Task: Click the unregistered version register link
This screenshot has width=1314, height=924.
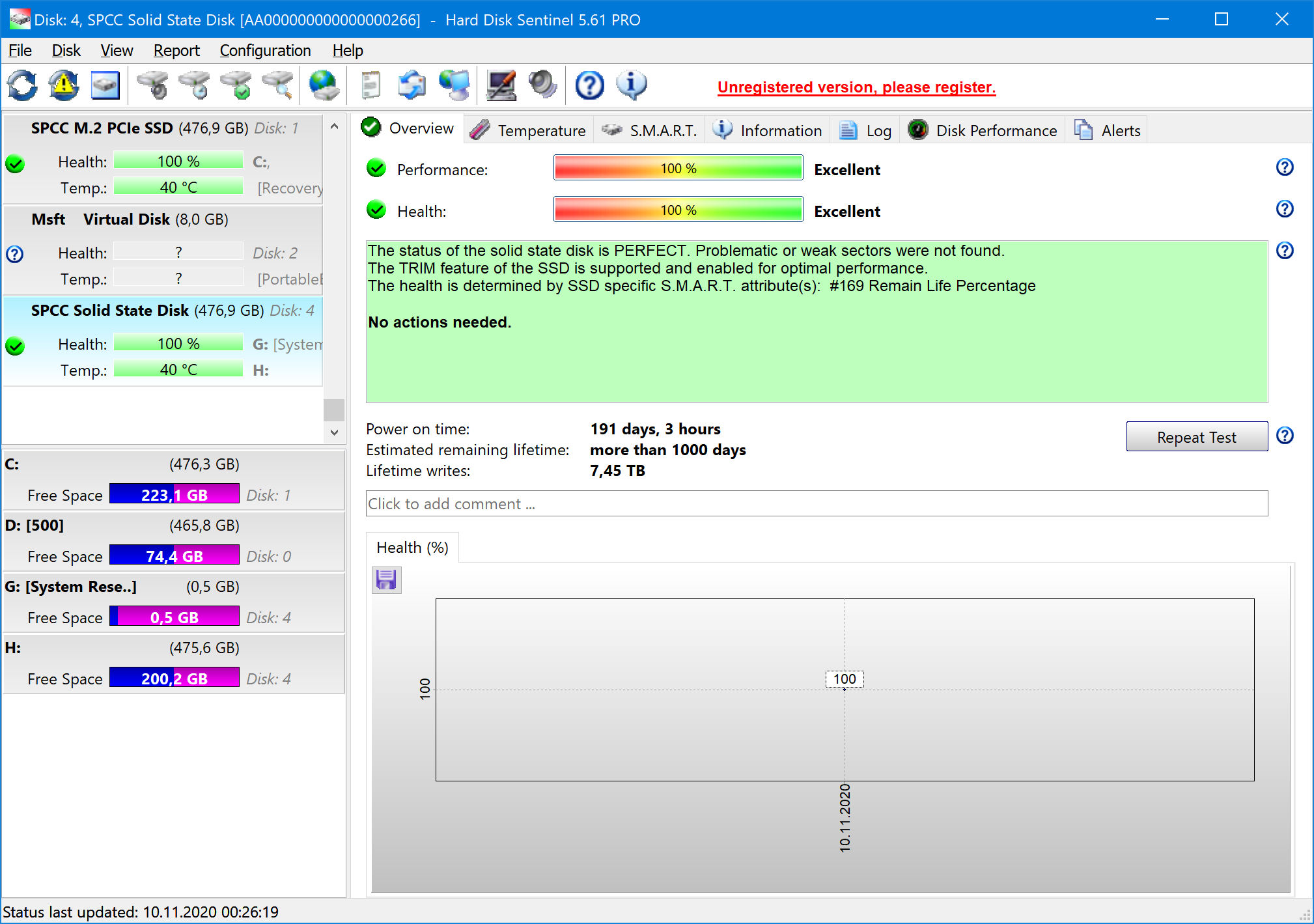Action: 856,87
